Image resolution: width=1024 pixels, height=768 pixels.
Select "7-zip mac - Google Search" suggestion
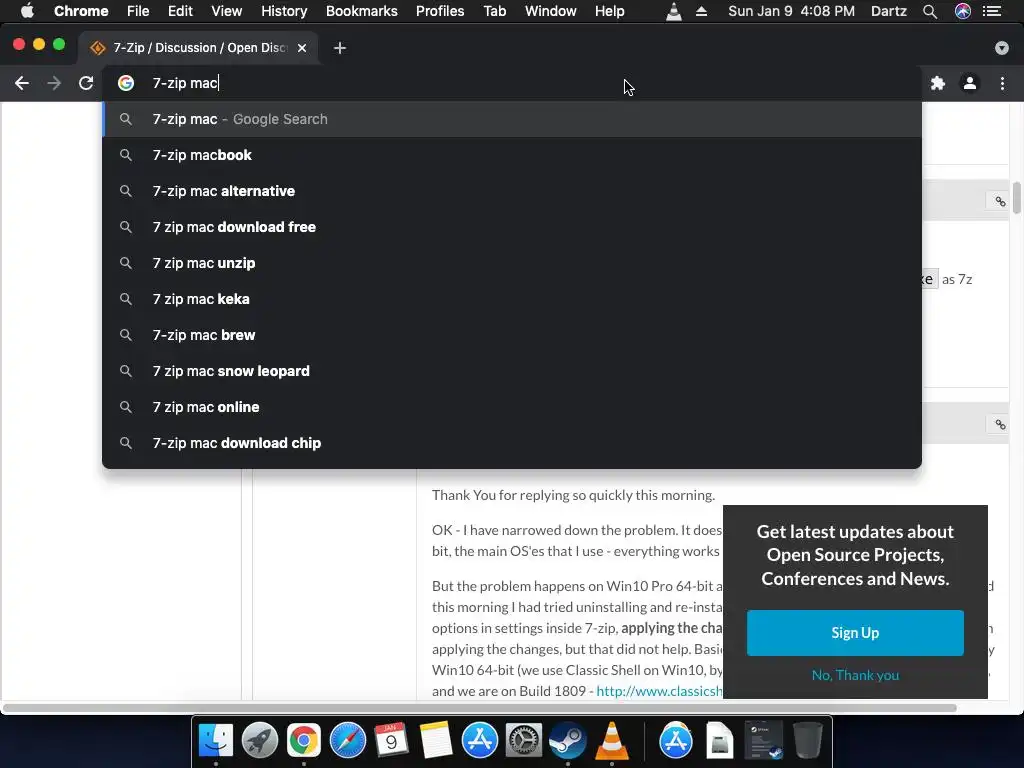click(512, 119)
